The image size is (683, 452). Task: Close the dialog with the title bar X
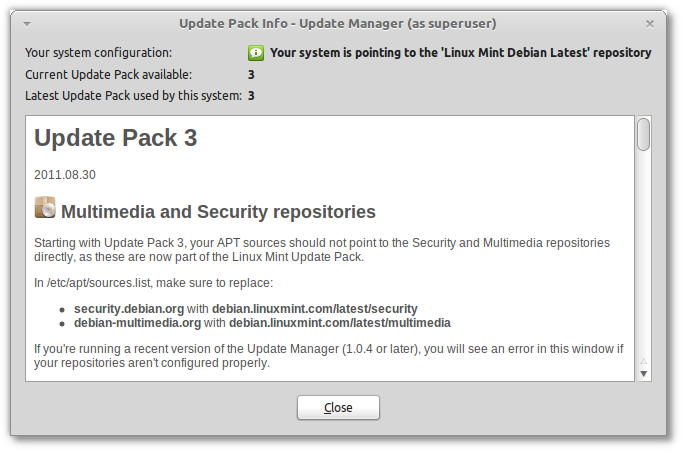649,24
